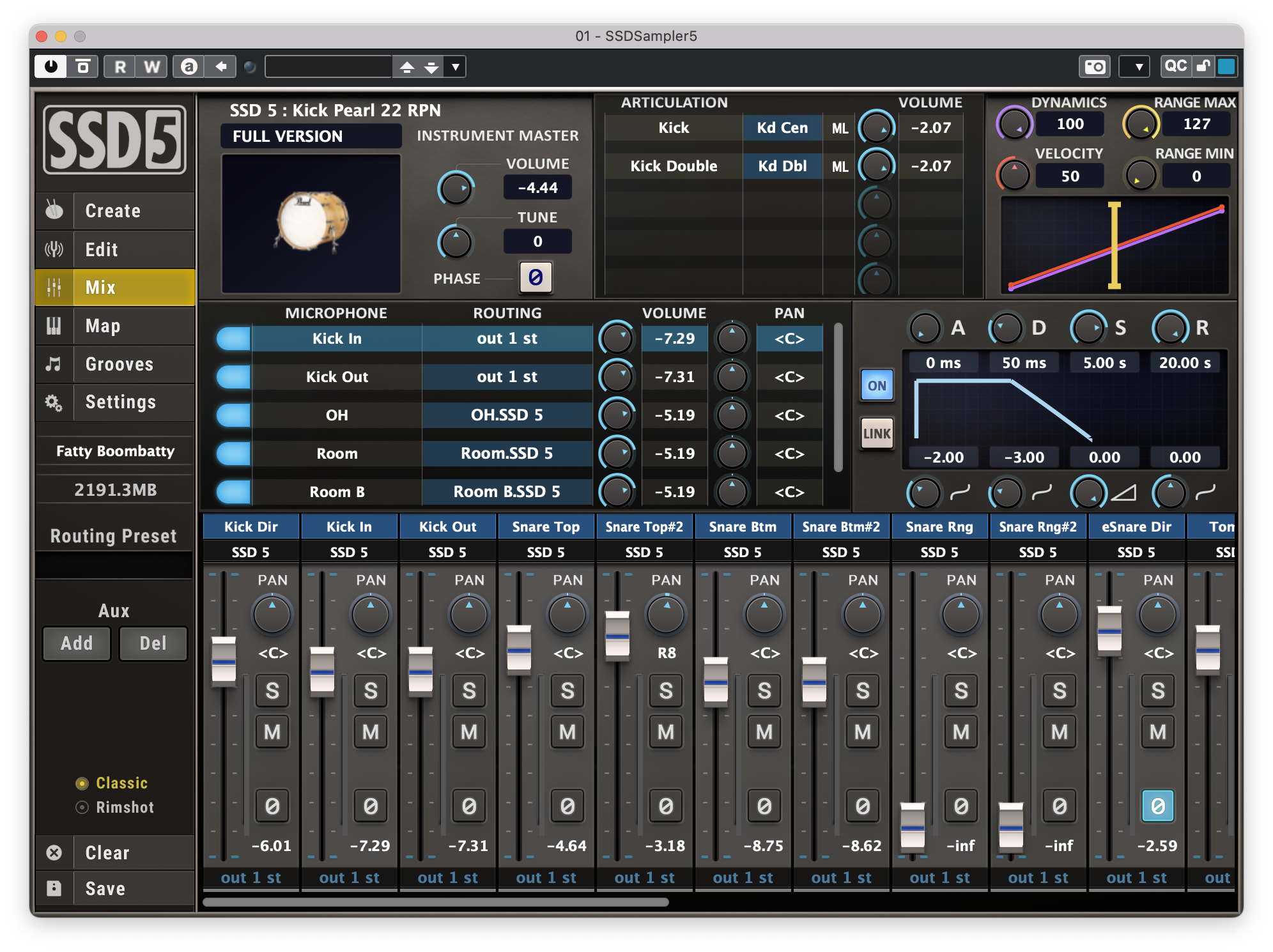This screenshot has width=1273, height=952.
Task: Click the Save disk icon
Action: point(54,888)
